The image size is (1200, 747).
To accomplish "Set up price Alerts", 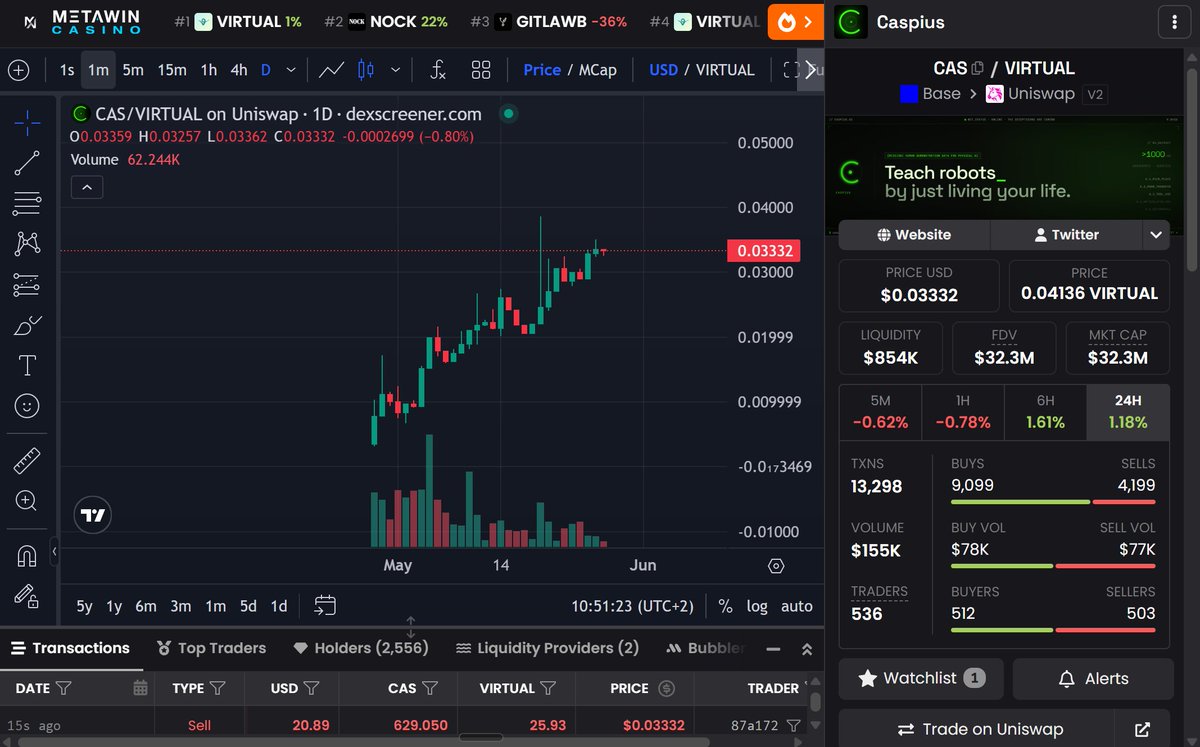I will [x=1093, y=678].
